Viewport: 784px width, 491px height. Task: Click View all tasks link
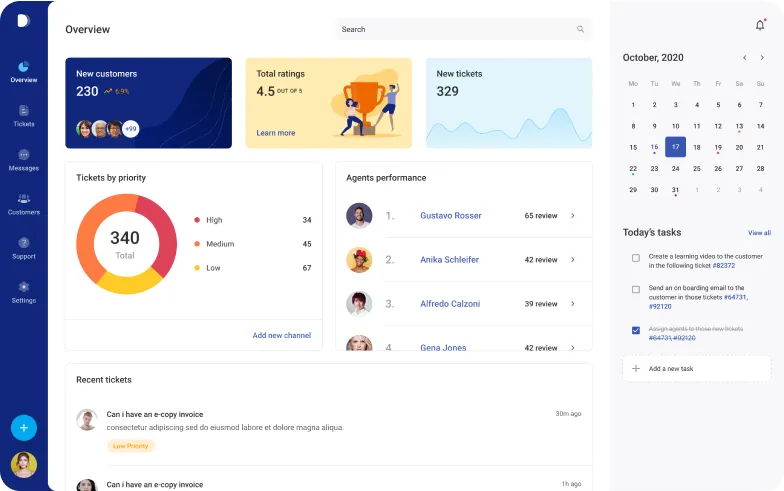759,232
